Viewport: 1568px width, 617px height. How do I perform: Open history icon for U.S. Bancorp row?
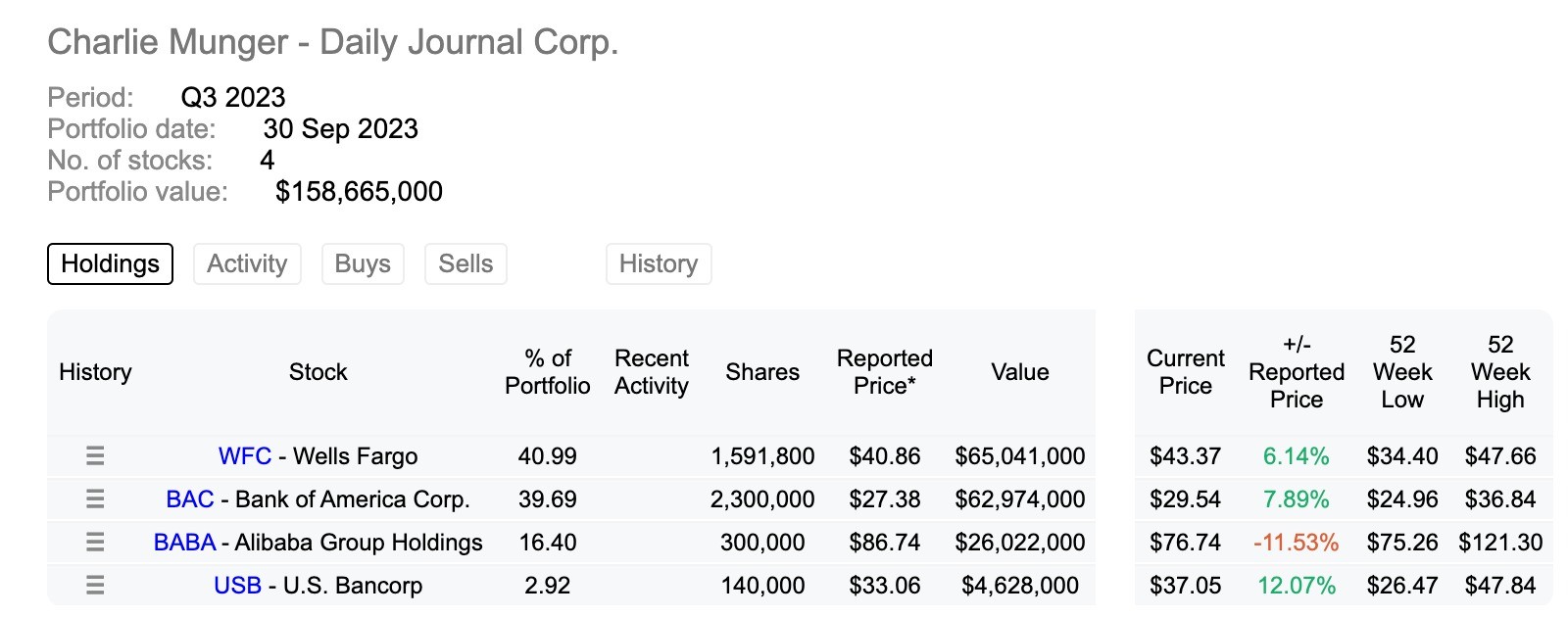pos(95,585)
